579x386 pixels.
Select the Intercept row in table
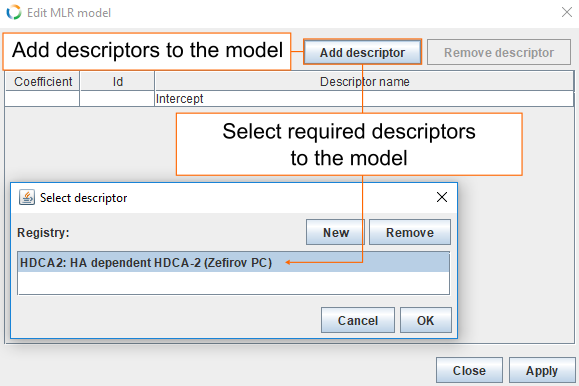(x=290, y=99)
